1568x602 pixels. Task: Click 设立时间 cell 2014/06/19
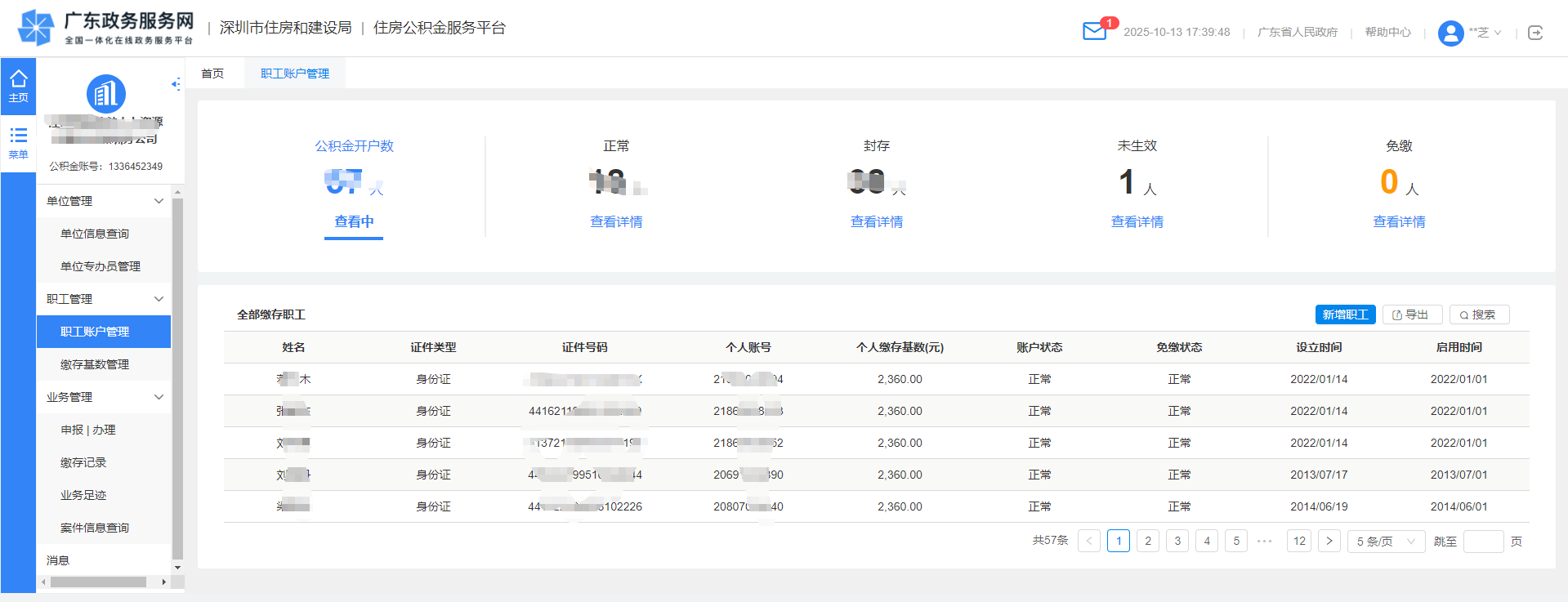pyautogui.click(x=1319, y=506)
